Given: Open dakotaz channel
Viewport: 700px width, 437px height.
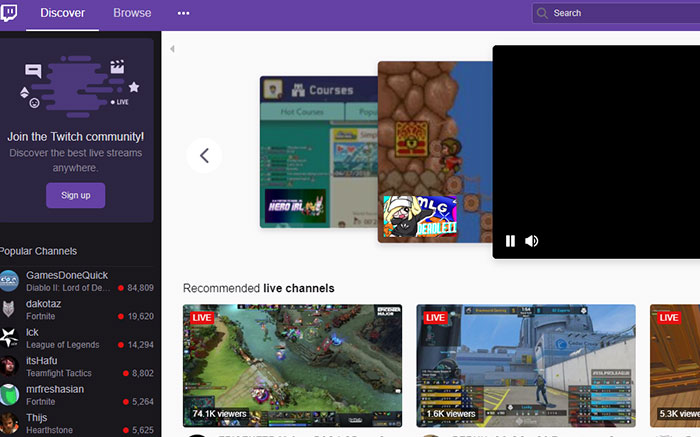Looking at the screenshot, I should 77,310.
